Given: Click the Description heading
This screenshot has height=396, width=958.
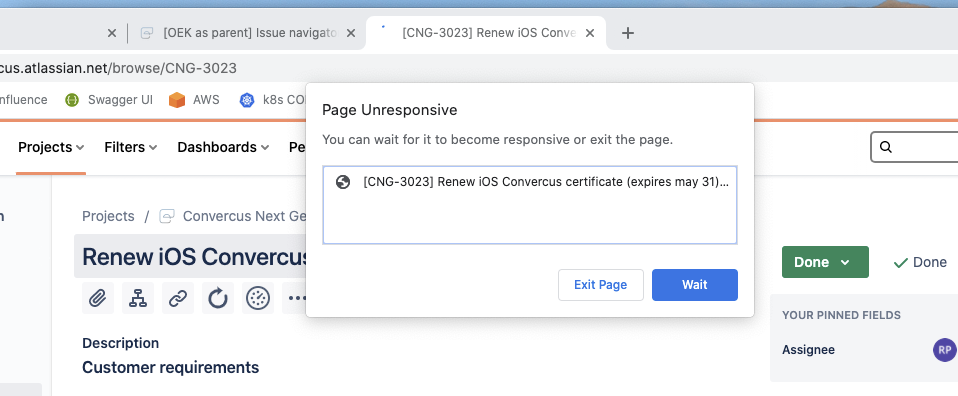Looking at the screenshot, I should [120, 343].
